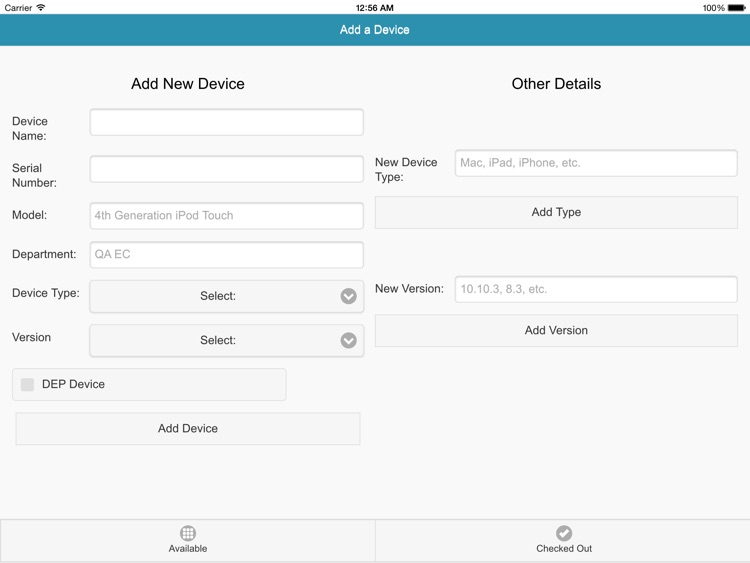This screenshot has width=750, height=563.
Task: Click the 'DEP Device' label text
Action: point(73,384)
